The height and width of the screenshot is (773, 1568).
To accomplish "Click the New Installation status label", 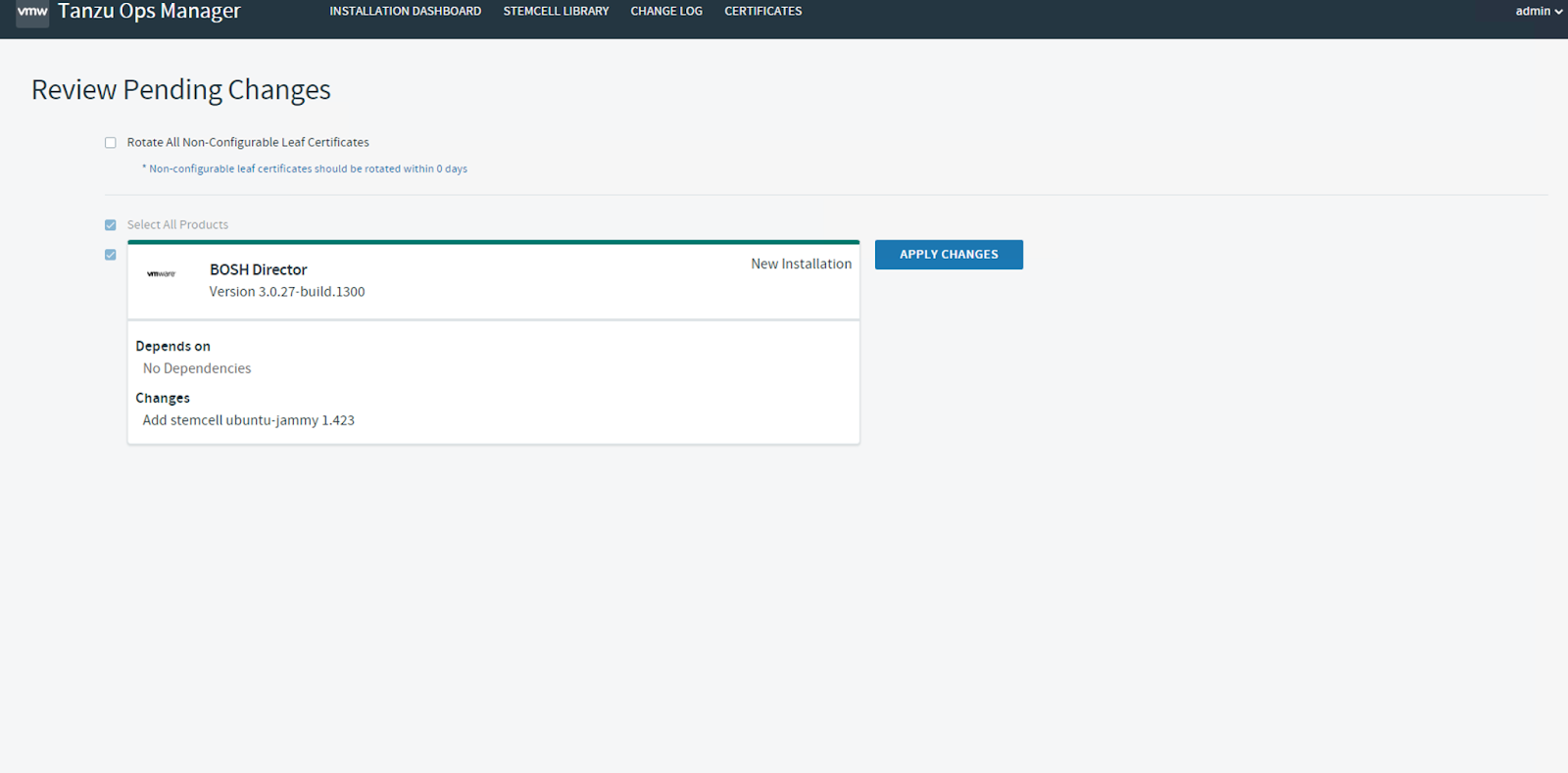I will (x=801, y=264).
